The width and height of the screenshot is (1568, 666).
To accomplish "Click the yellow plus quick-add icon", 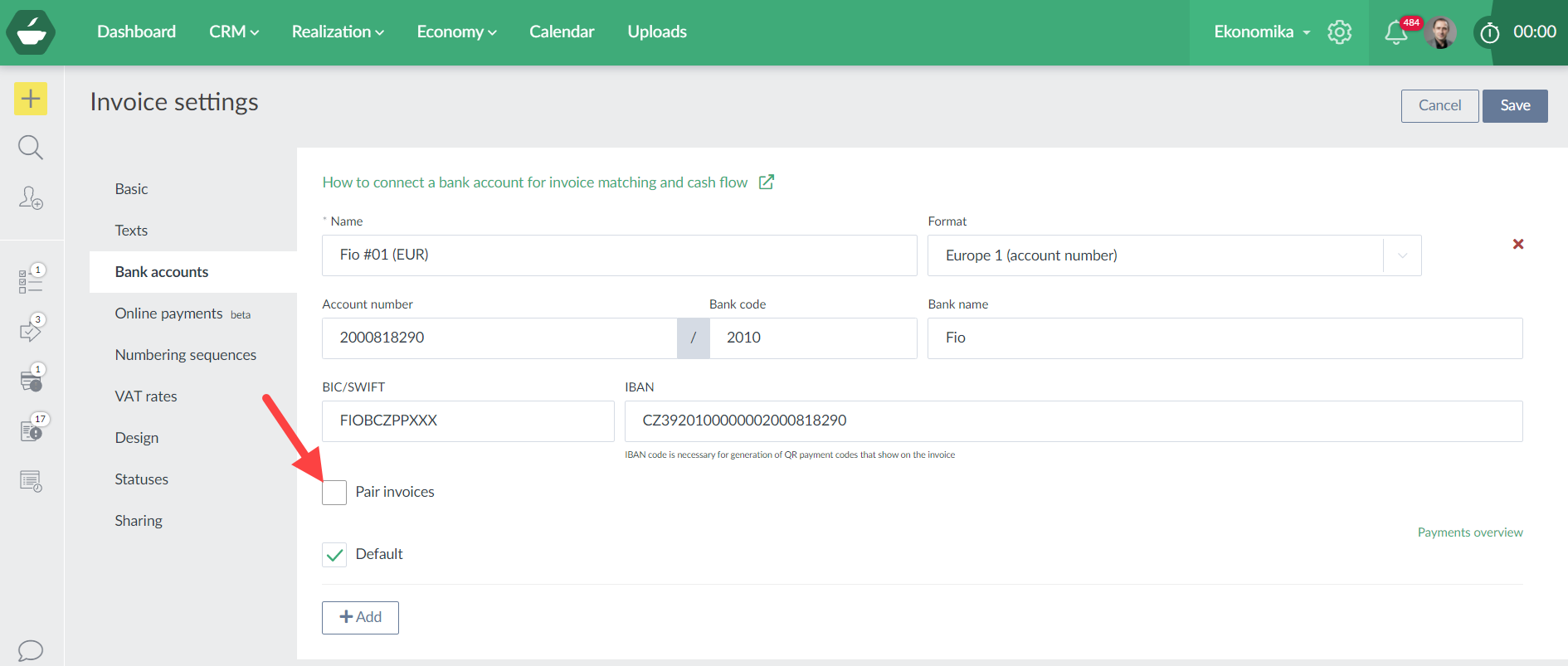I will pyautogui.click(x=31, y=99).
